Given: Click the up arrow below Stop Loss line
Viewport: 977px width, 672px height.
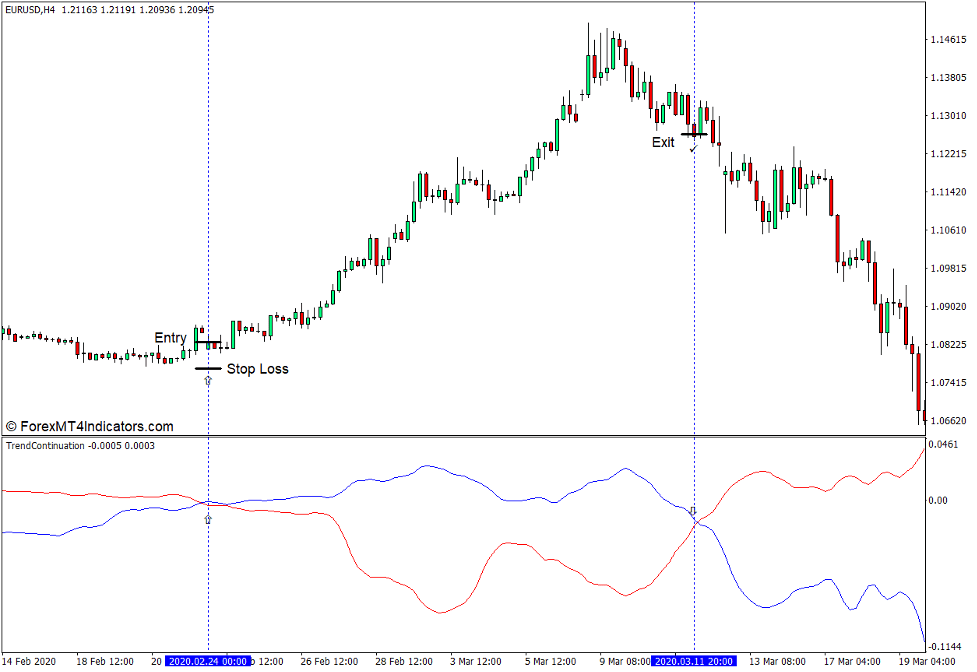Looking at the screenshot, I should tap(208, 381).
